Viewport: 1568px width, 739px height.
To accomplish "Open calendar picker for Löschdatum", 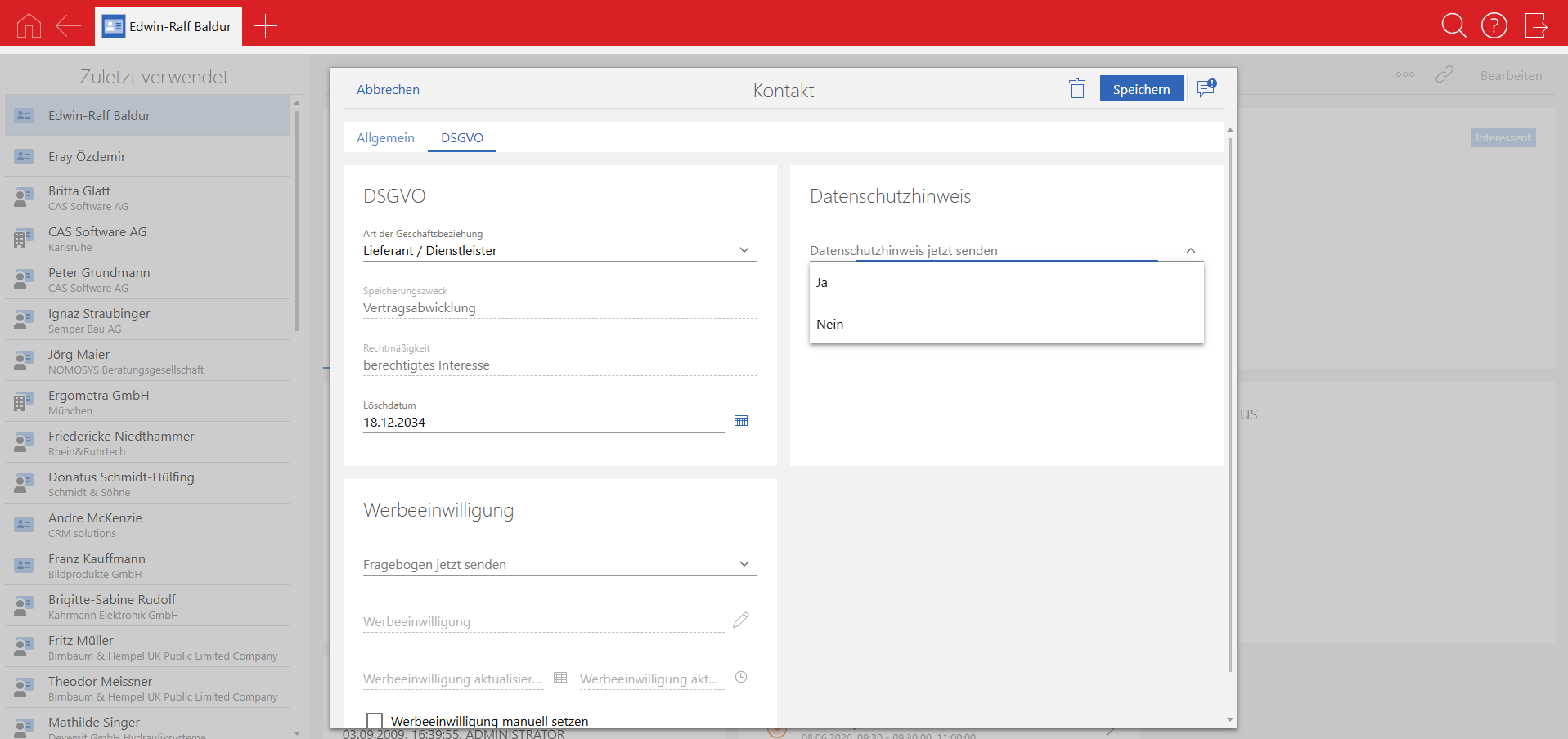I will tap(741, 421).
